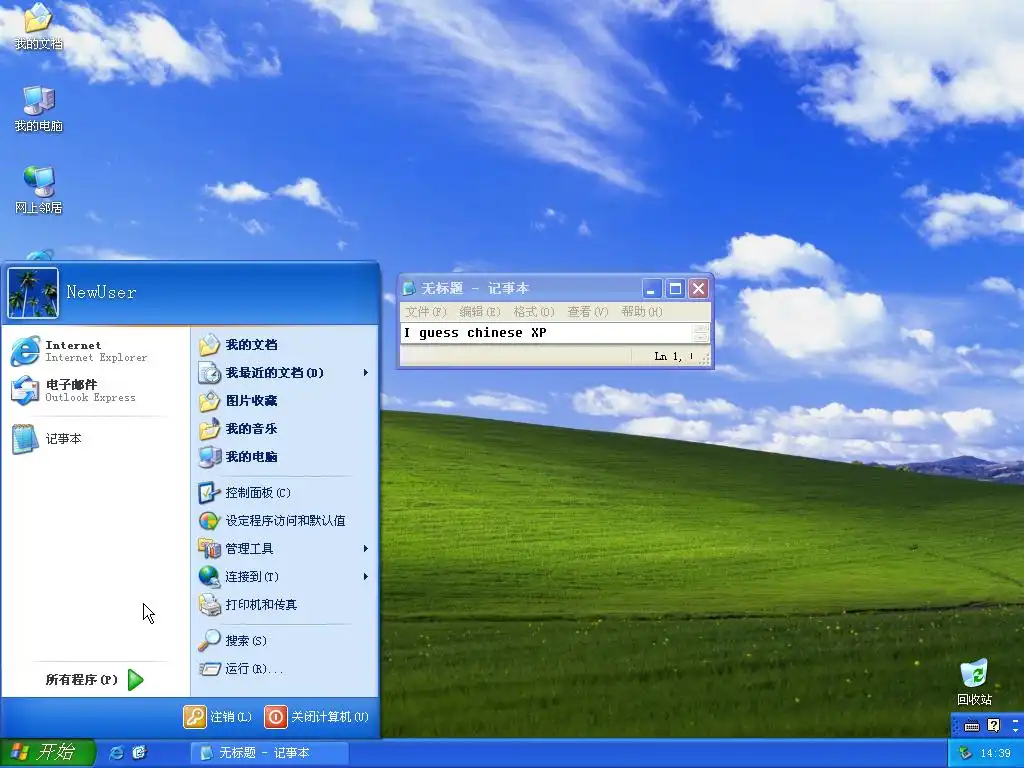Select 我的电脑 desktop icon
Screen dimensions: 1024x768
[x=39, y=108]
